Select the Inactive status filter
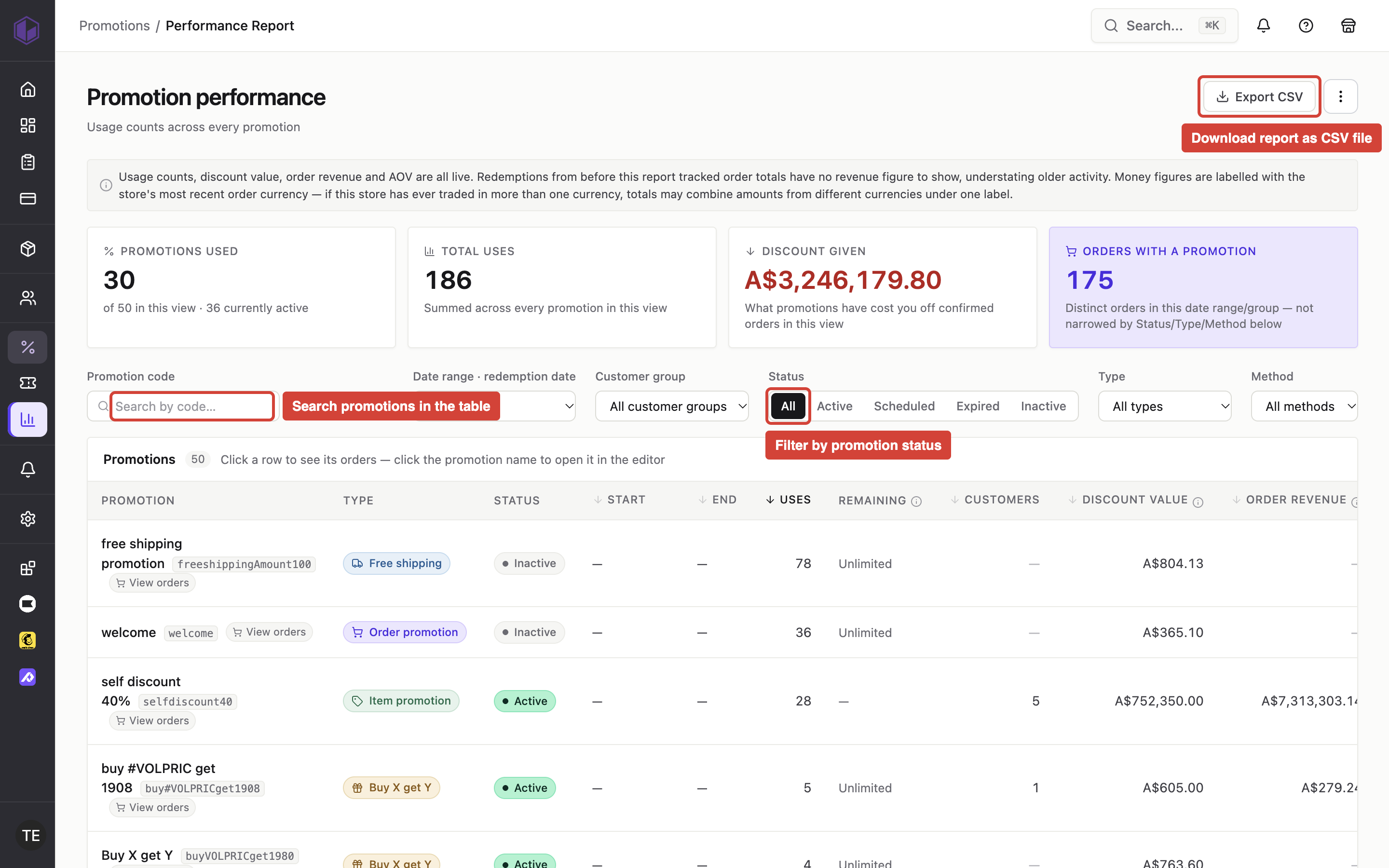The height and width of the screenshot is (868, 1389). (1043, 406)
